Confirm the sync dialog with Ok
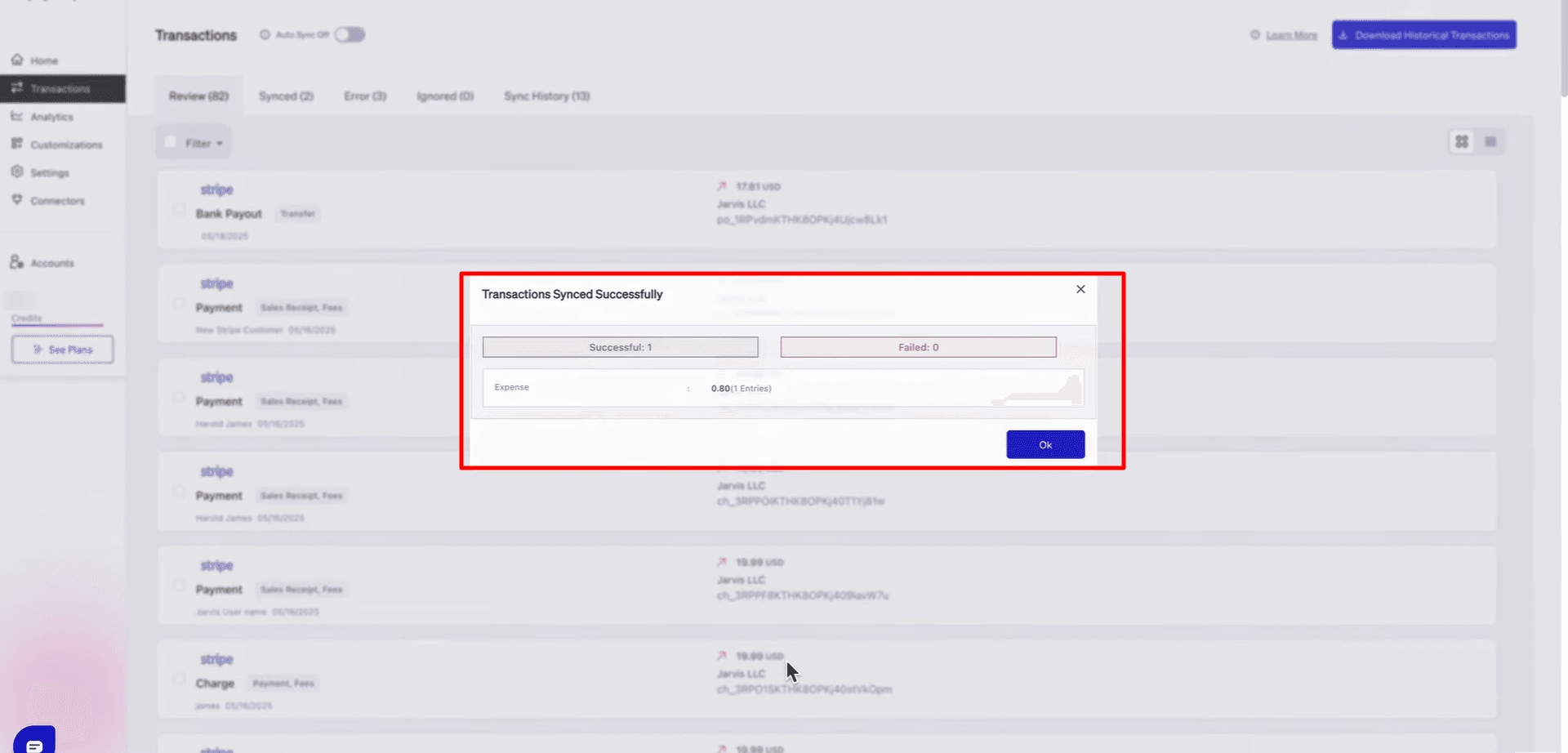The height and width of the screenshot is (753, 1568). tap(1045, 444)
